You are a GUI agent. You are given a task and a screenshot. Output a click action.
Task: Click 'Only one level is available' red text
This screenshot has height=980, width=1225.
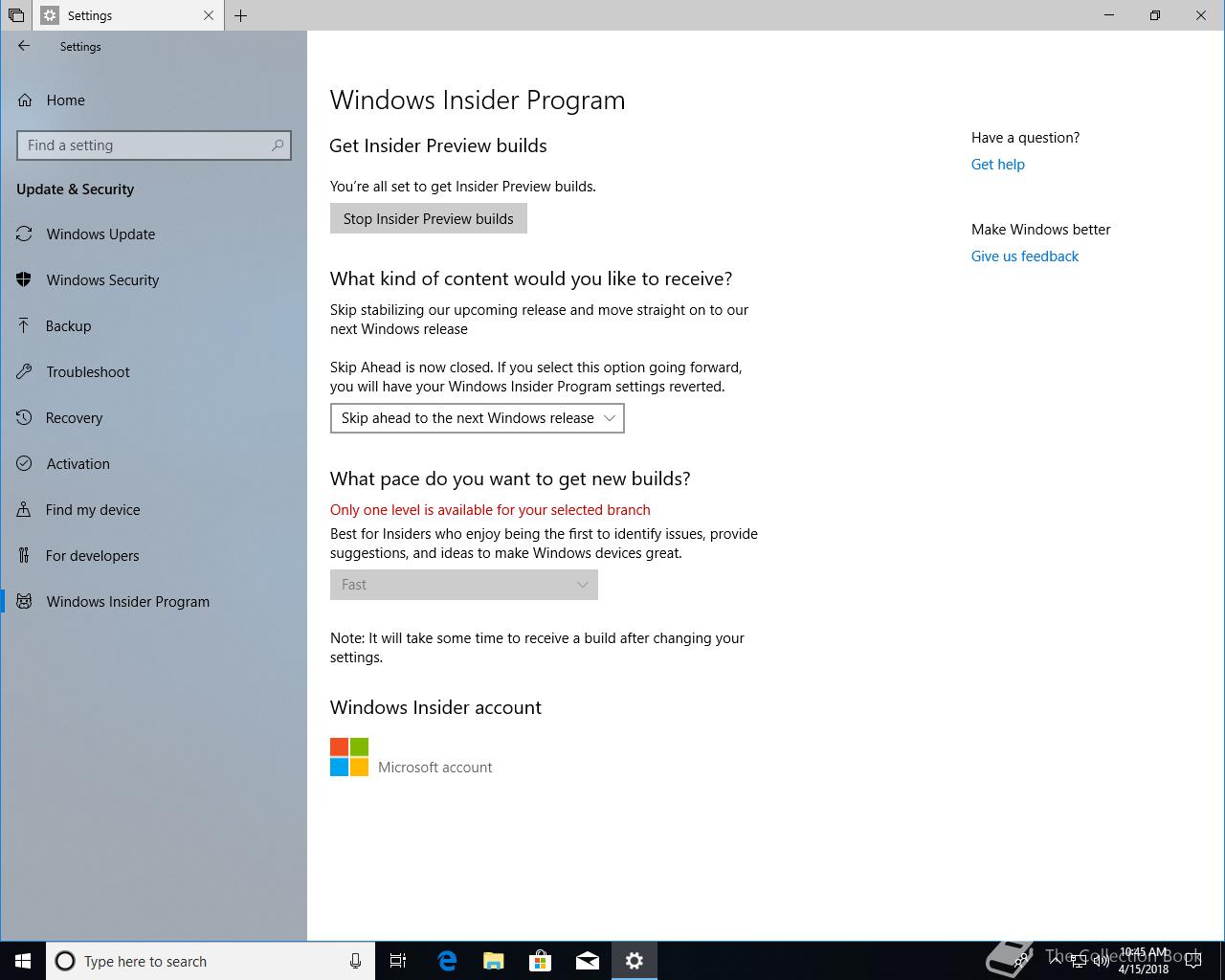click(x=490, y=510)
